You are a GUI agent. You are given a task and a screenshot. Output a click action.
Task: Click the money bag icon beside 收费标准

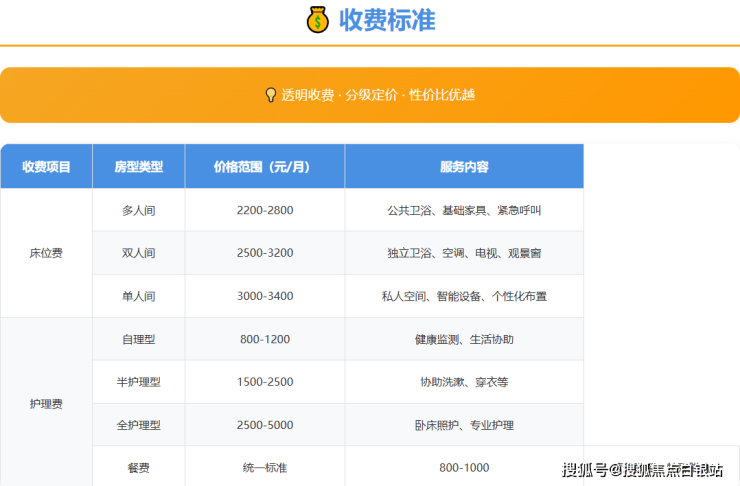click(317, 19)
